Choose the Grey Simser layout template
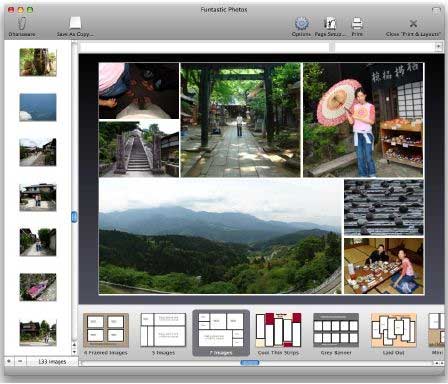Image resolution: width=448 pixels, height=384 pixels. coord(336,334)
